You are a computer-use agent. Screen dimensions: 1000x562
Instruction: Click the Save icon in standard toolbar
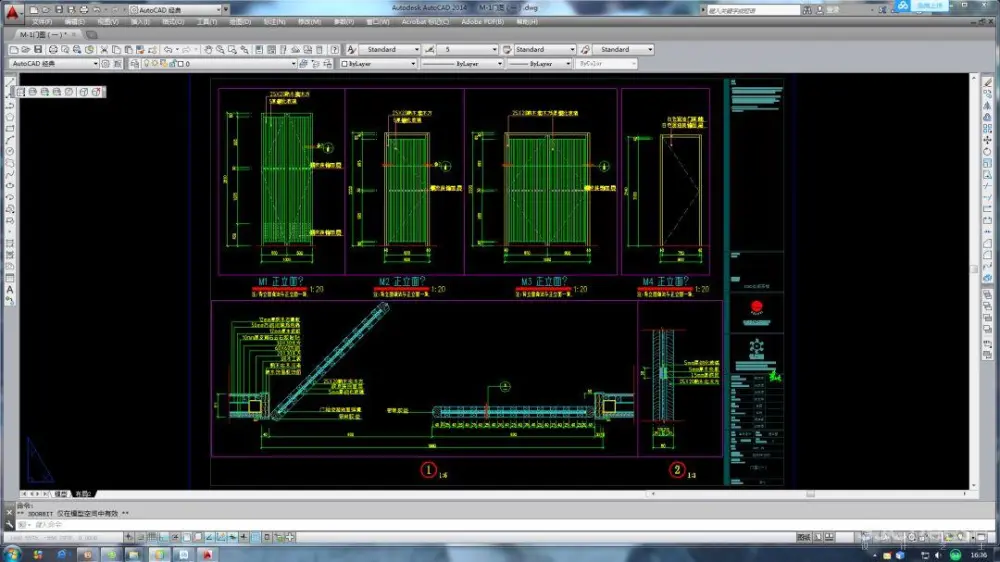[38, 49]
